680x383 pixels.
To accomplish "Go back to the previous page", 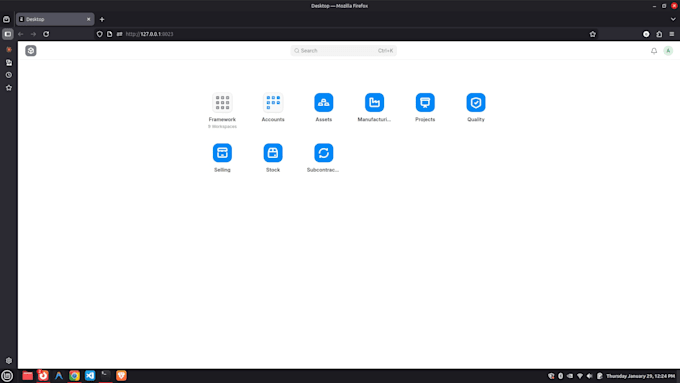I will tap(20, 34).
